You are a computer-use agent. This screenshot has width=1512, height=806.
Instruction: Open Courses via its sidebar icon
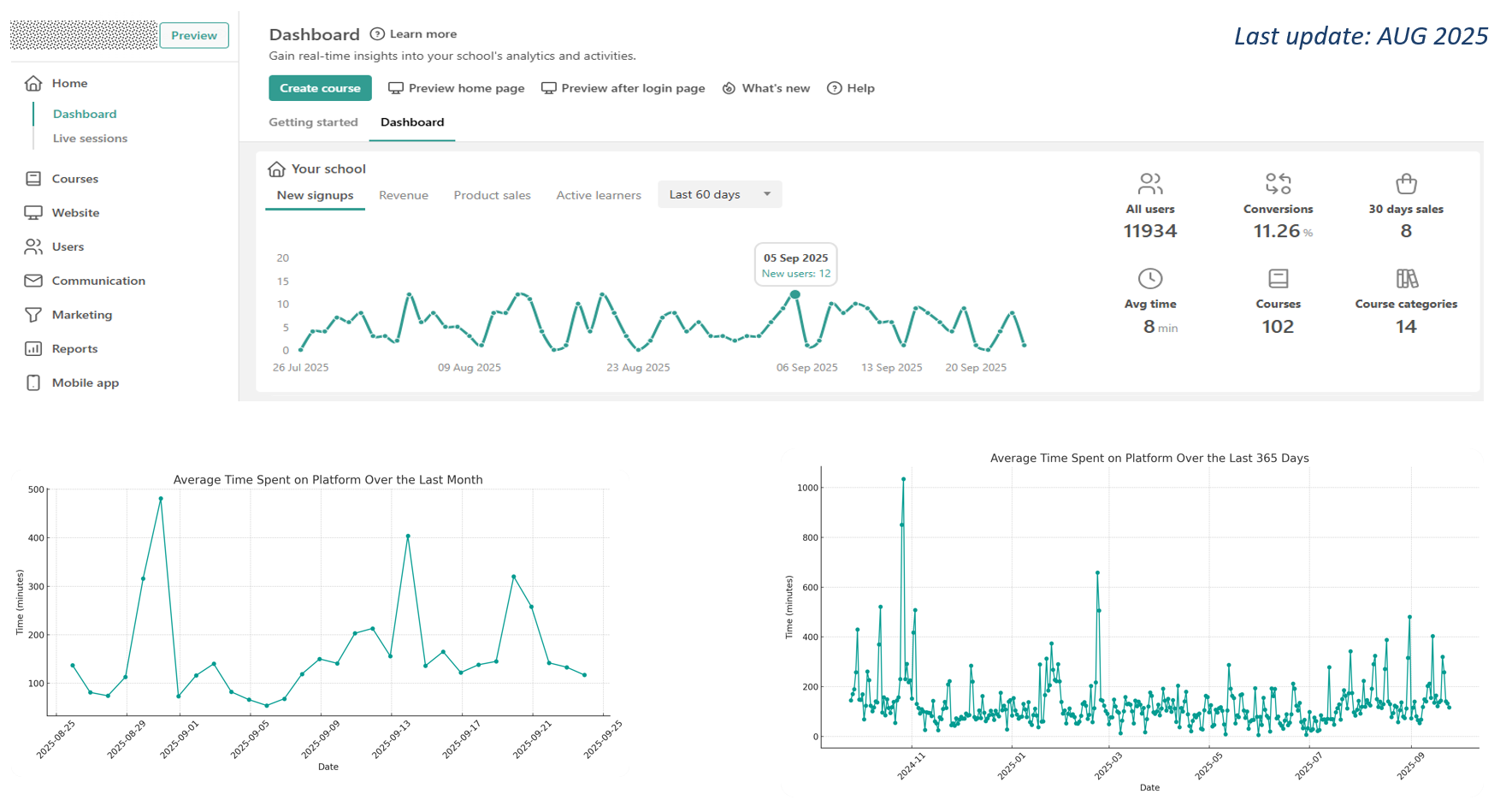[33, 179]
